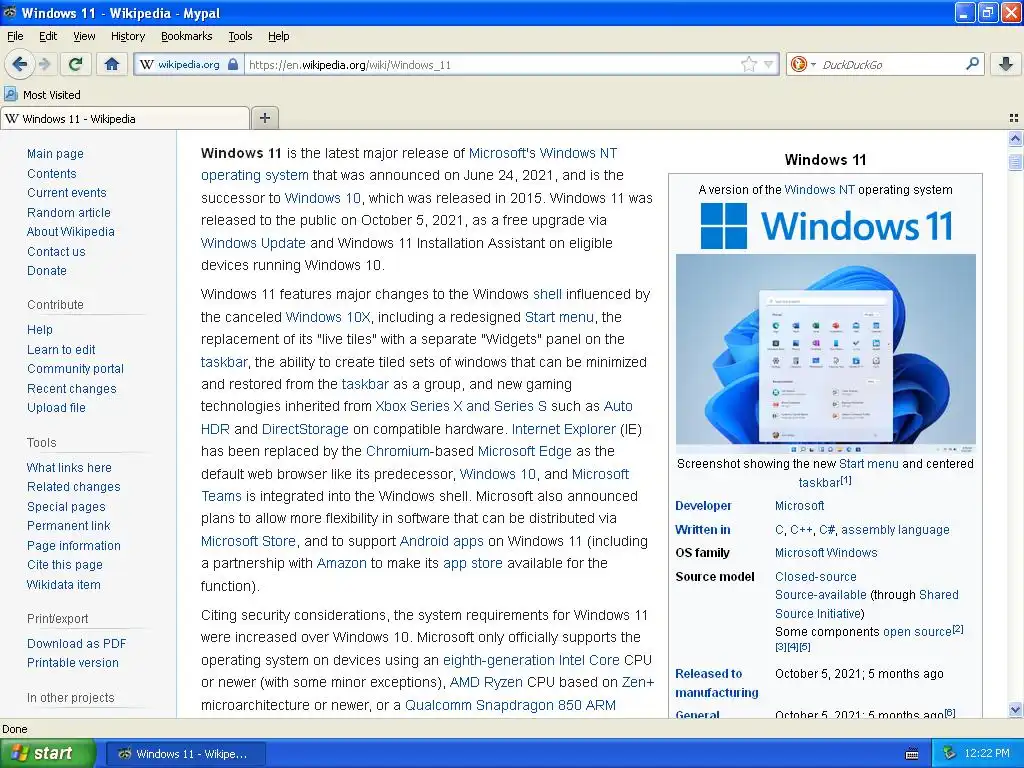Image resolution: width=1024 pixels, height=768 pixels.
Task: Open the Community portal link
Action: point(75,368)
